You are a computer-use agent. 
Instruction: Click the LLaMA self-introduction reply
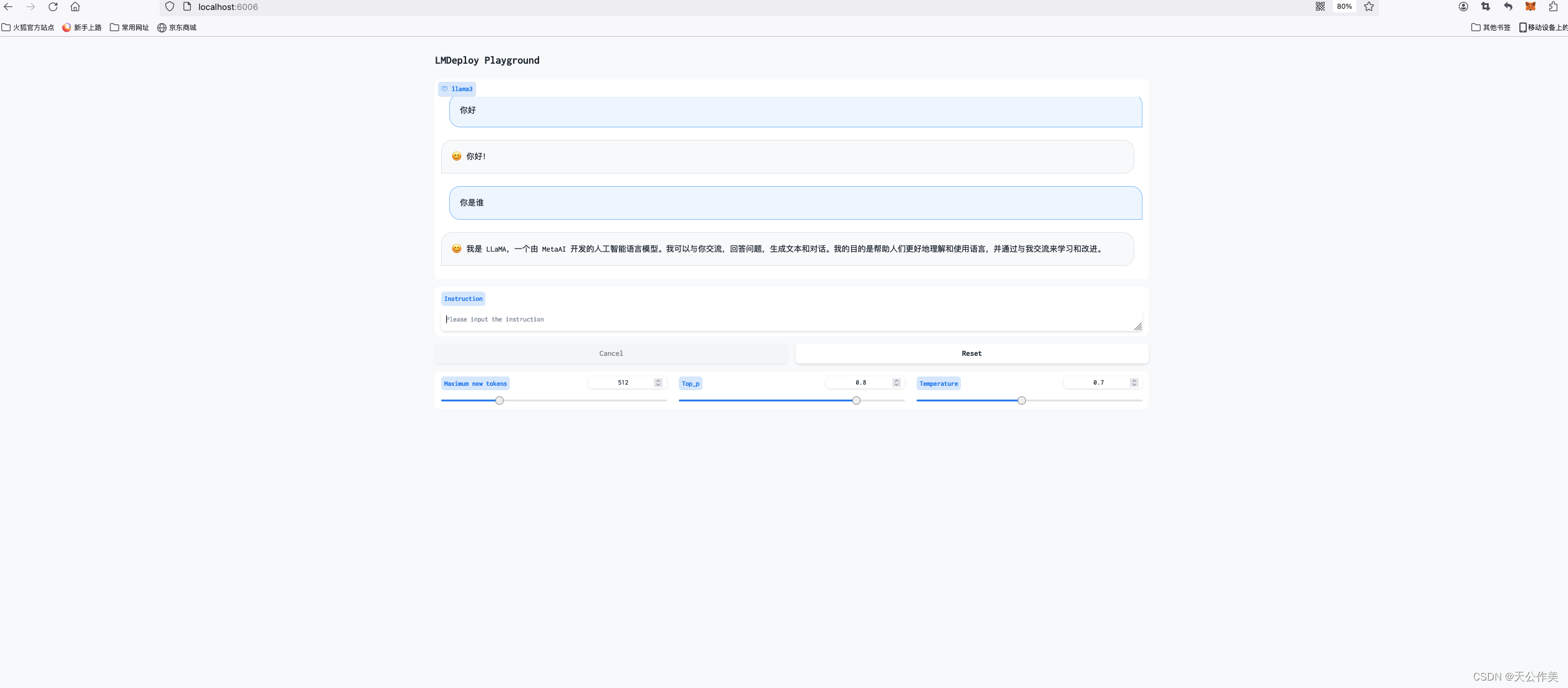[787, 249]
